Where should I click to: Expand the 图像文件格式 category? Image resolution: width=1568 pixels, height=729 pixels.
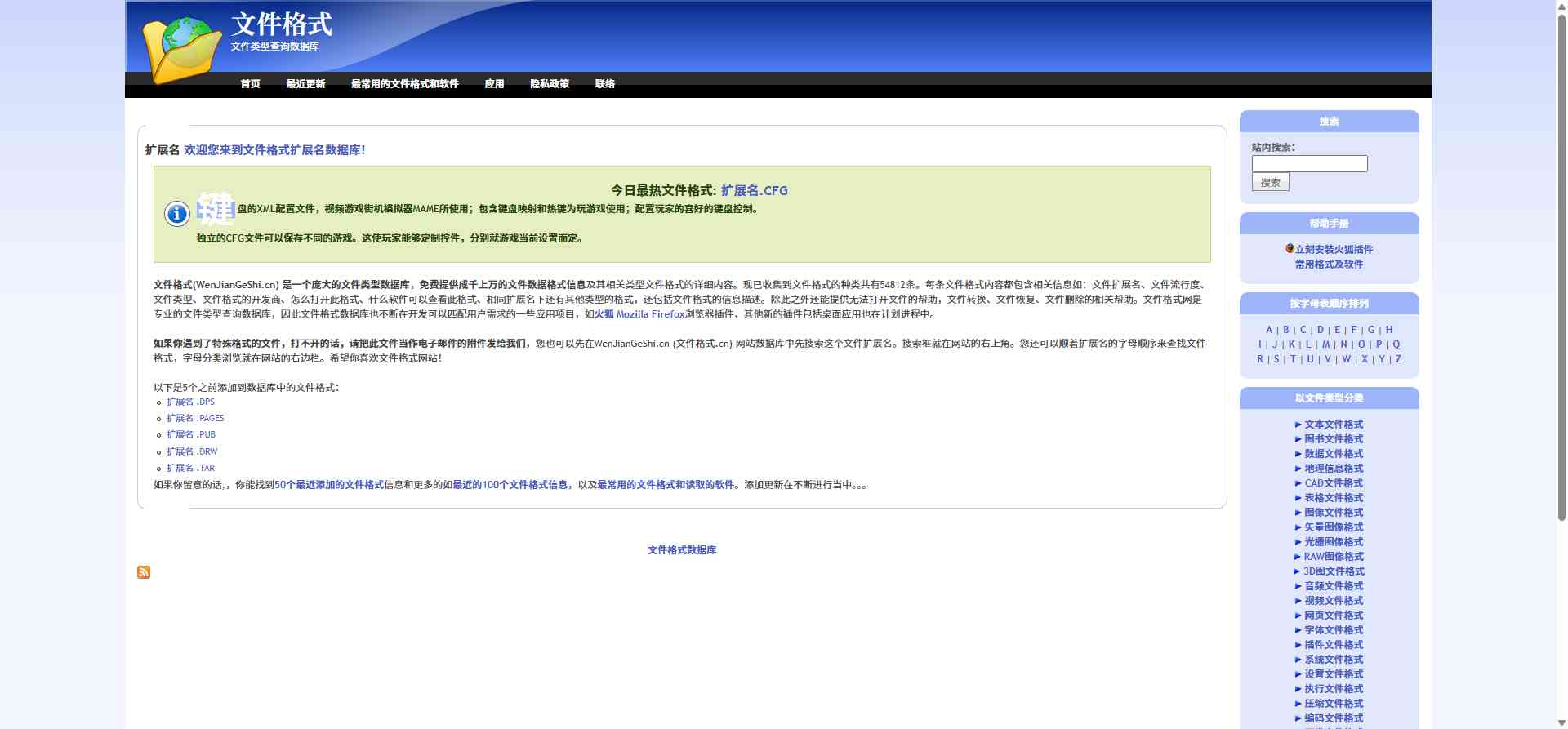[x=1333, y=513]
